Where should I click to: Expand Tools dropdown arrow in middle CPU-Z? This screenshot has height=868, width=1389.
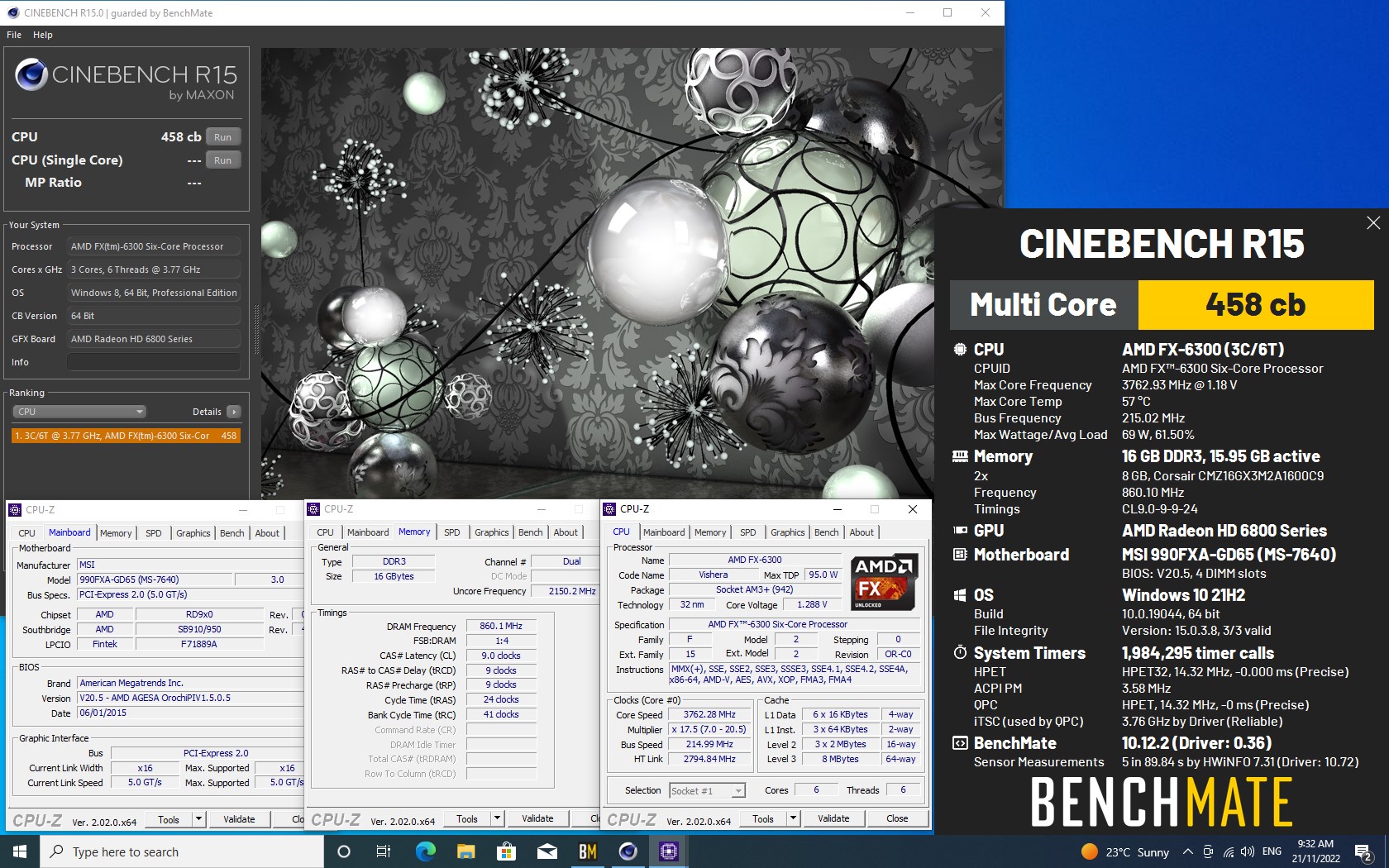[x=497, y=818]
